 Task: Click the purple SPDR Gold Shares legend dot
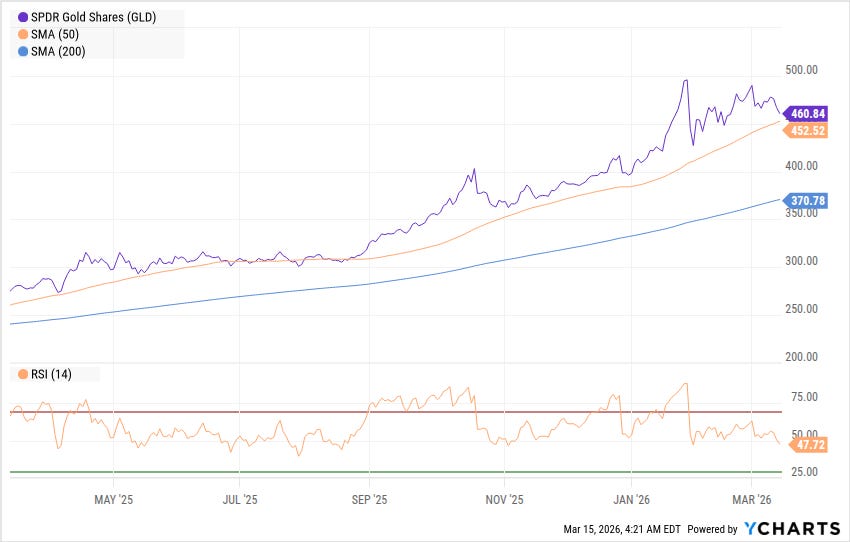(x=23, y=18)
